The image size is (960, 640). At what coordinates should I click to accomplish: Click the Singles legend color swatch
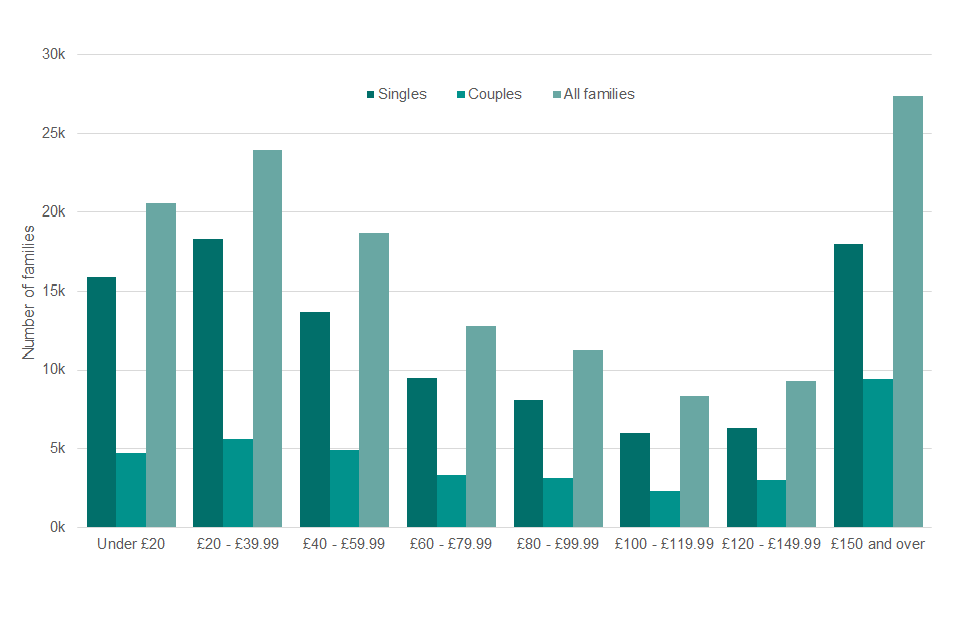click(x=370, y=95)
